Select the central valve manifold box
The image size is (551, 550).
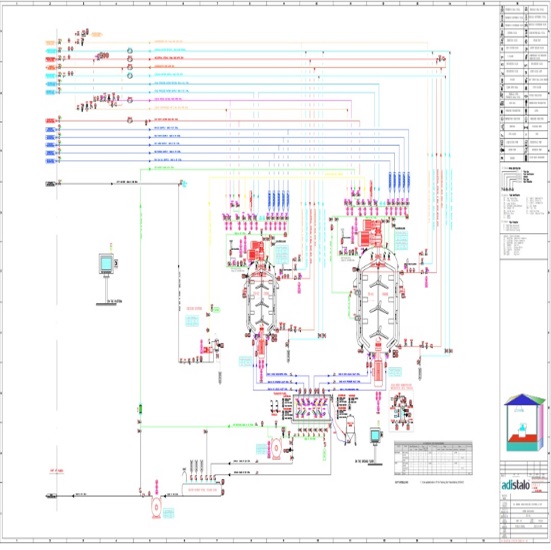click(x=312, y=408)
